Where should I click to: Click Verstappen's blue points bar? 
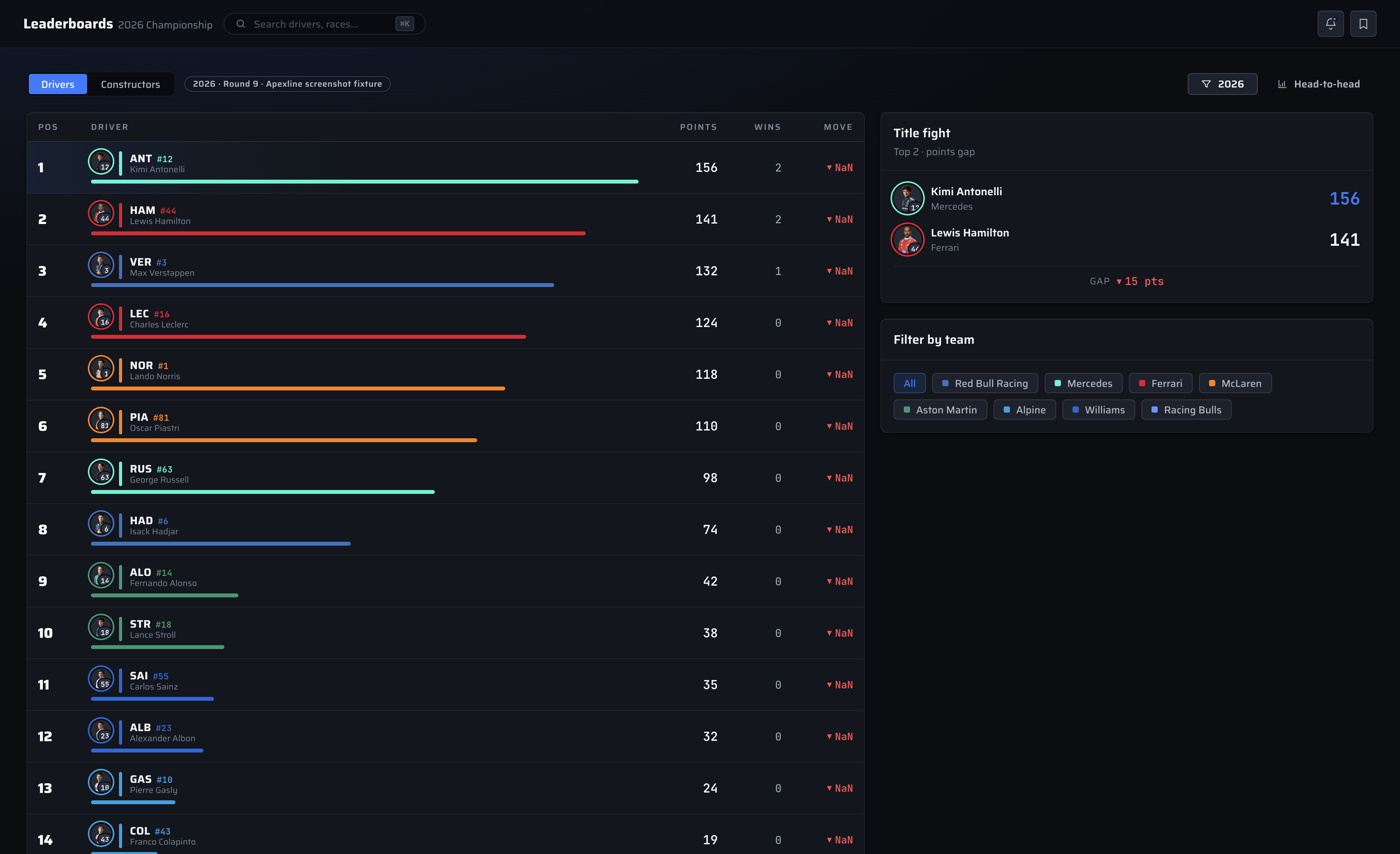(322, 285)
